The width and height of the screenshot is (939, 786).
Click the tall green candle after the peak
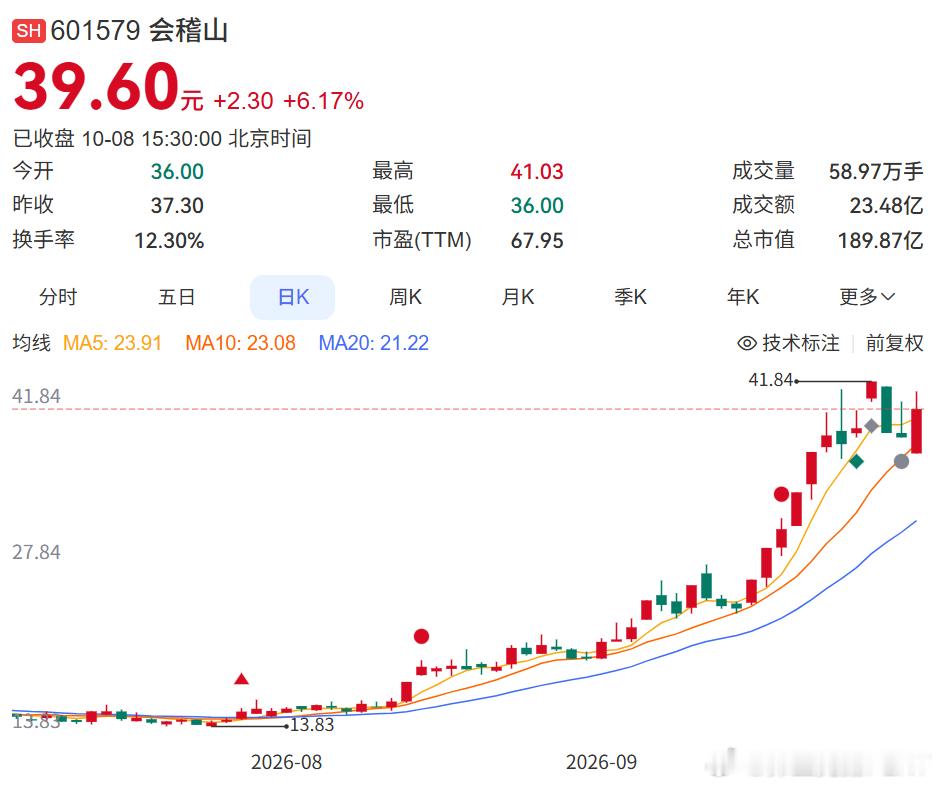(886, 409)
